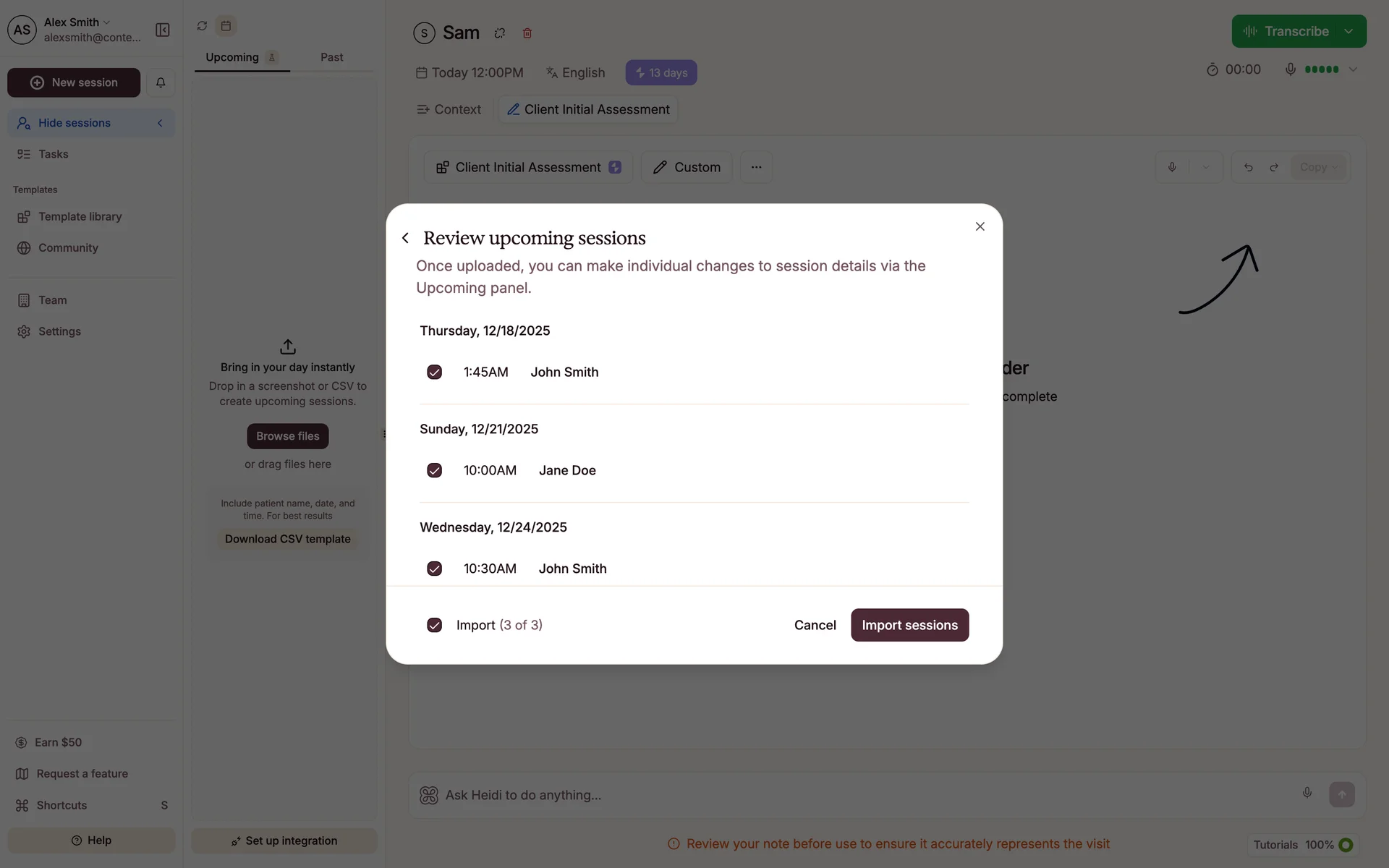Image resolution: width=1389 pixels, height=868 pixels.
Task: Click the Ask Heidi input field
Action: coord(861,795)
